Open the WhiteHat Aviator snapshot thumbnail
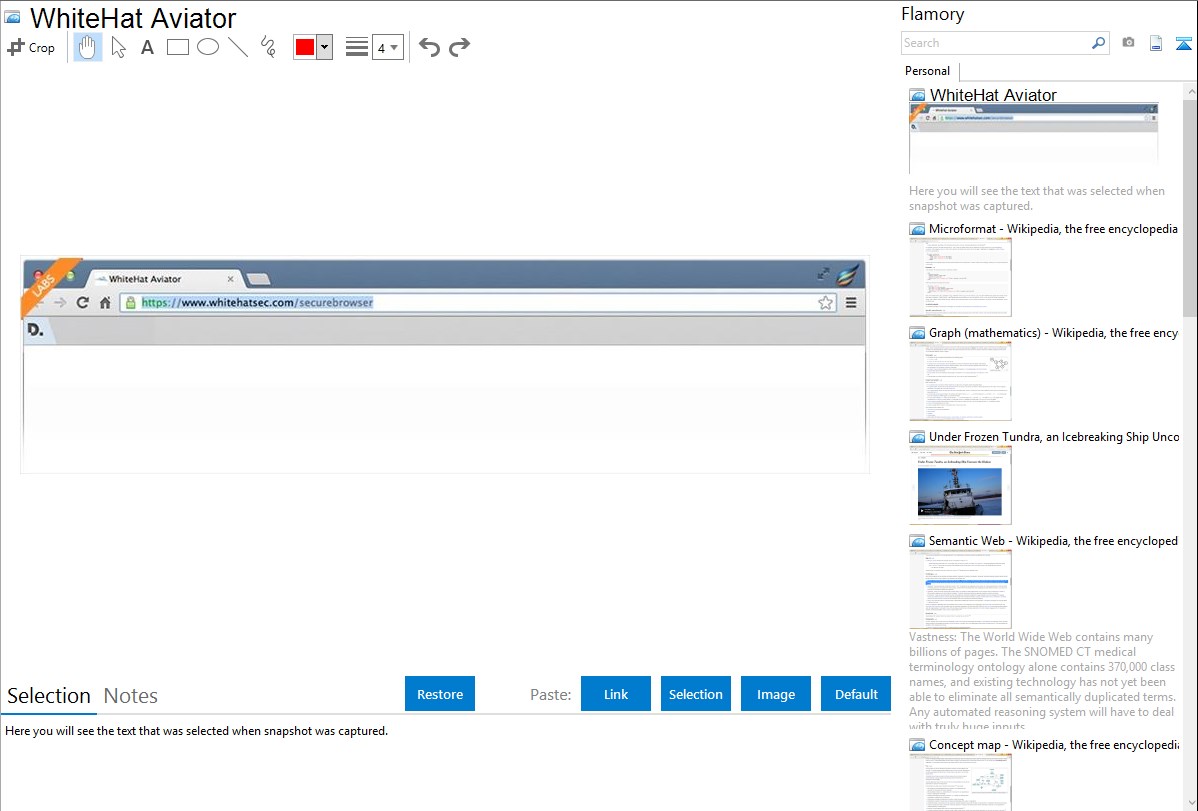Image resolution: width=1198 pixels, height=811 pixels. click(1034, 138)
